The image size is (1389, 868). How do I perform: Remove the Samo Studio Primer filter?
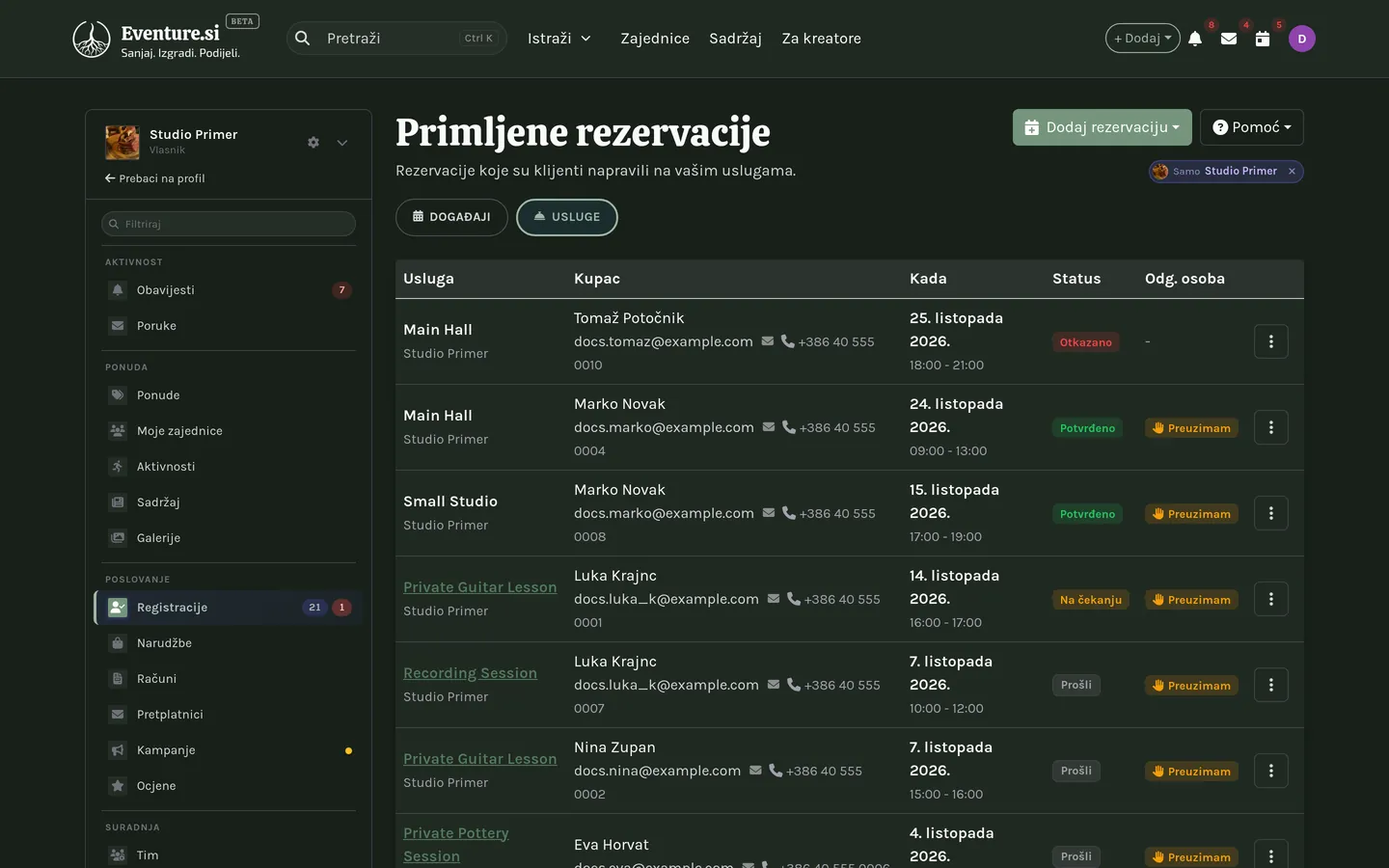coord(1292,171)
